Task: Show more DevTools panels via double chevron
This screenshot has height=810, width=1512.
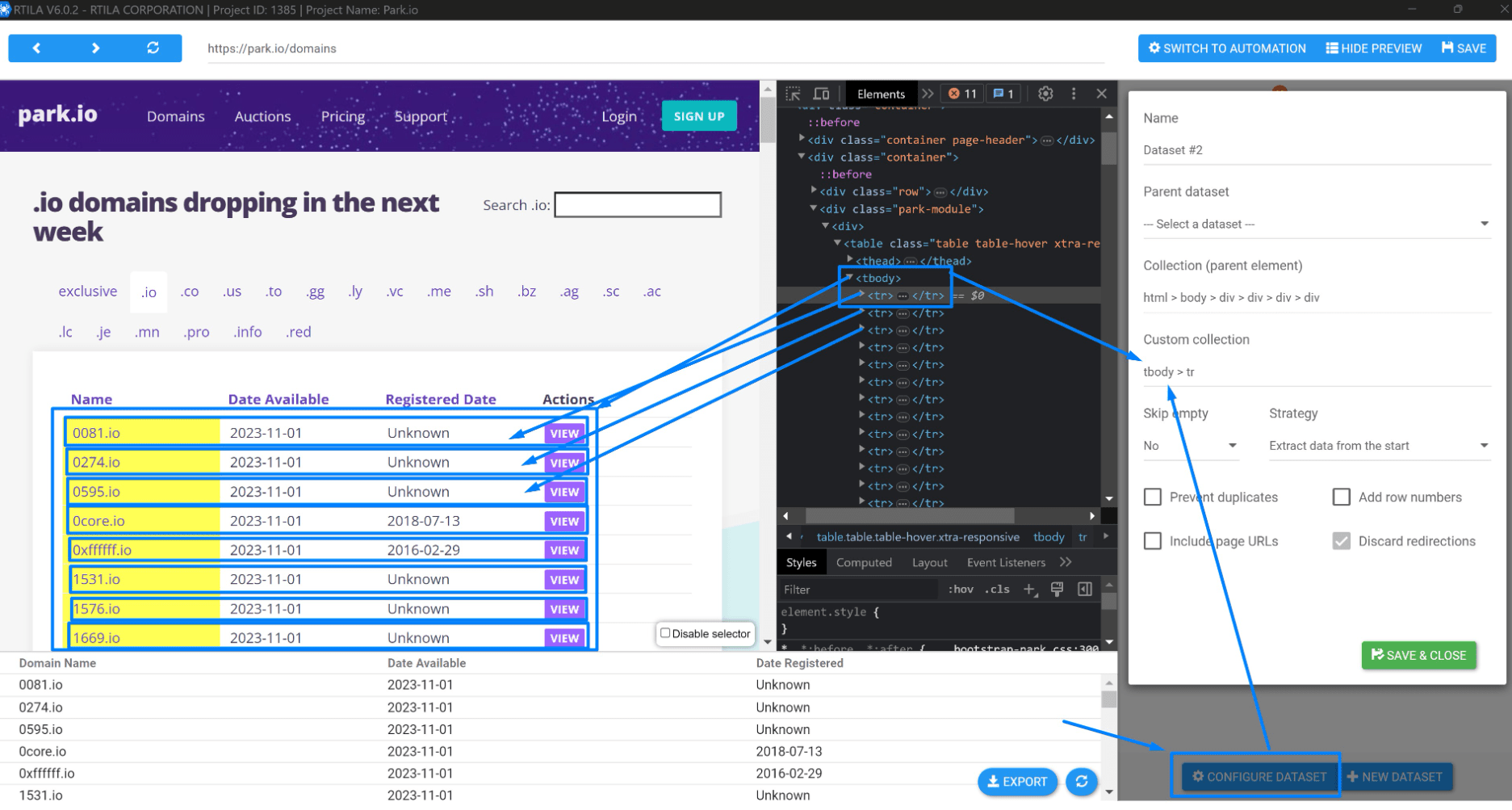Action: pos(928,94)
